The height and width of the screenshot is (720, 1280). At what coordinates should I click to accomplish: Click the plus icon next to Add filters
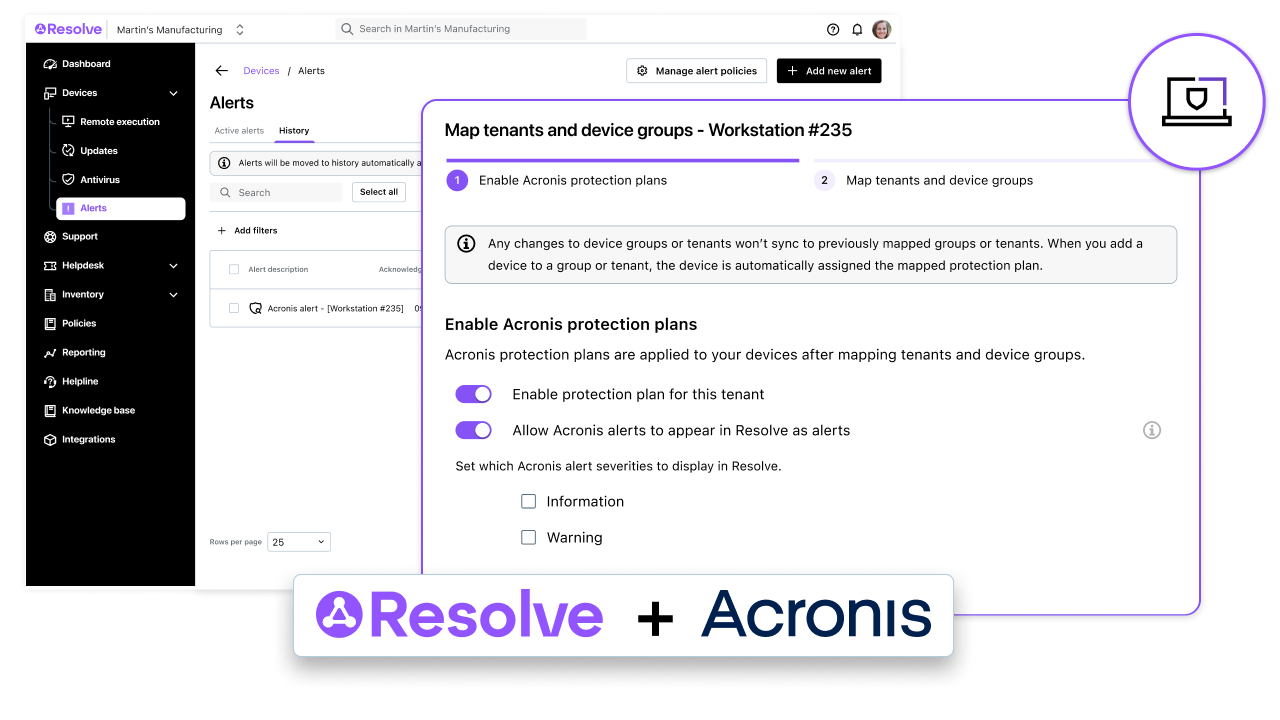pyautogui.click(x=222, y=231)
